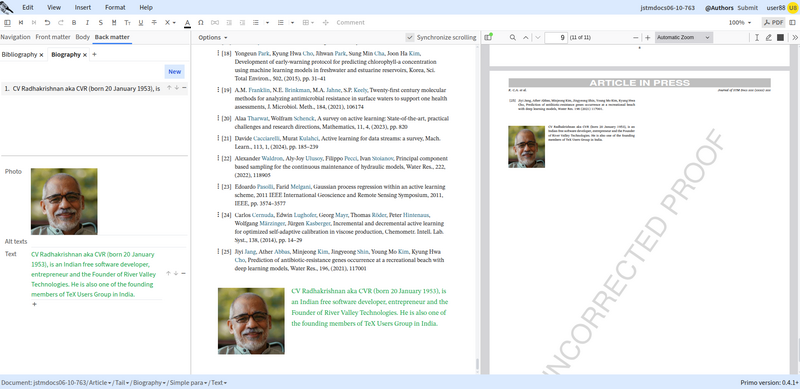Click the author photo in the editor
This screenshot has width=800, height=389.
[251, 321]
